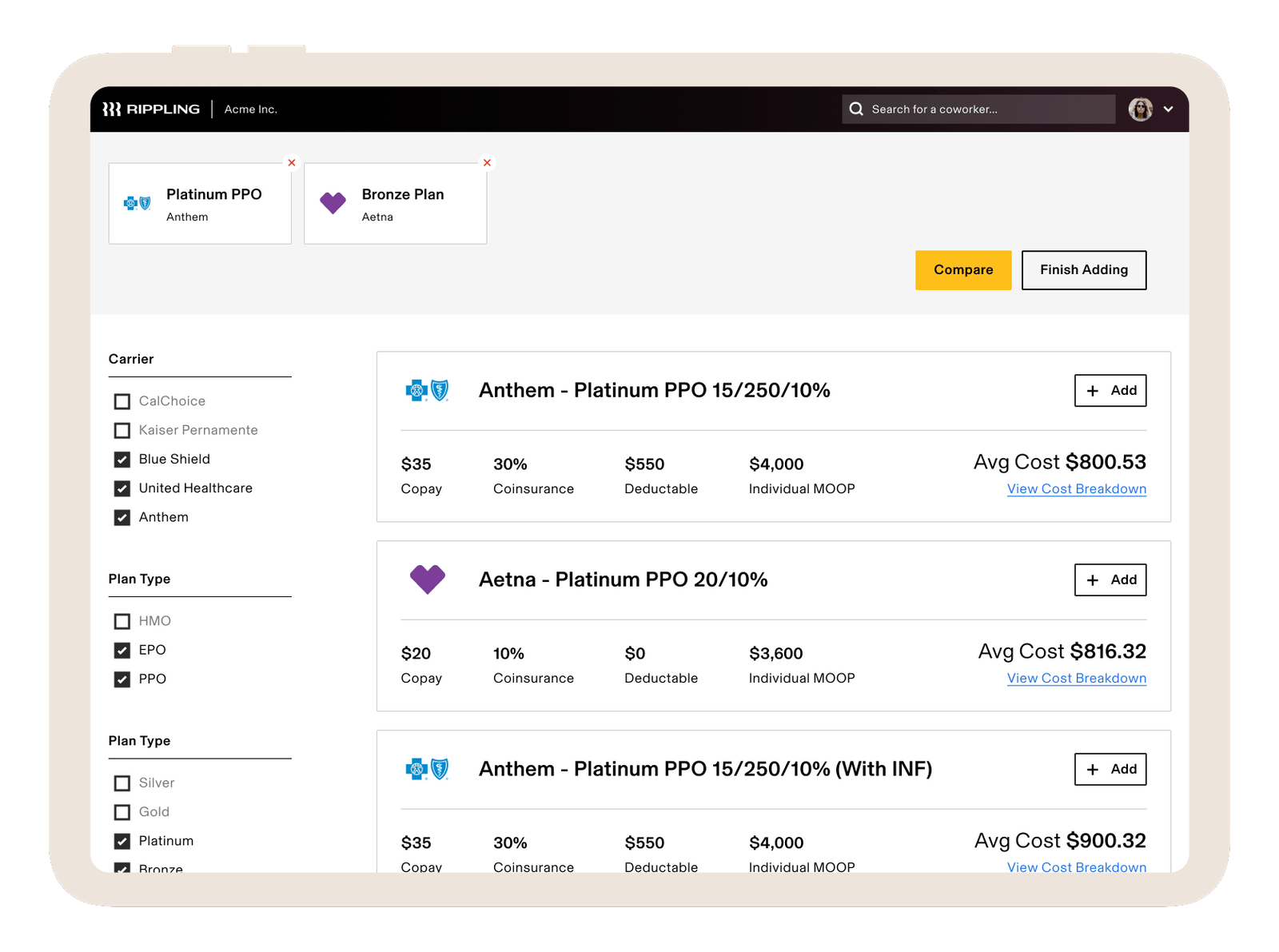Image resolution: width=1279 pixels, height=952 pixels.
Task: Open View Cost Breakdown for Aetna plan
Action: click(1076, 678)
